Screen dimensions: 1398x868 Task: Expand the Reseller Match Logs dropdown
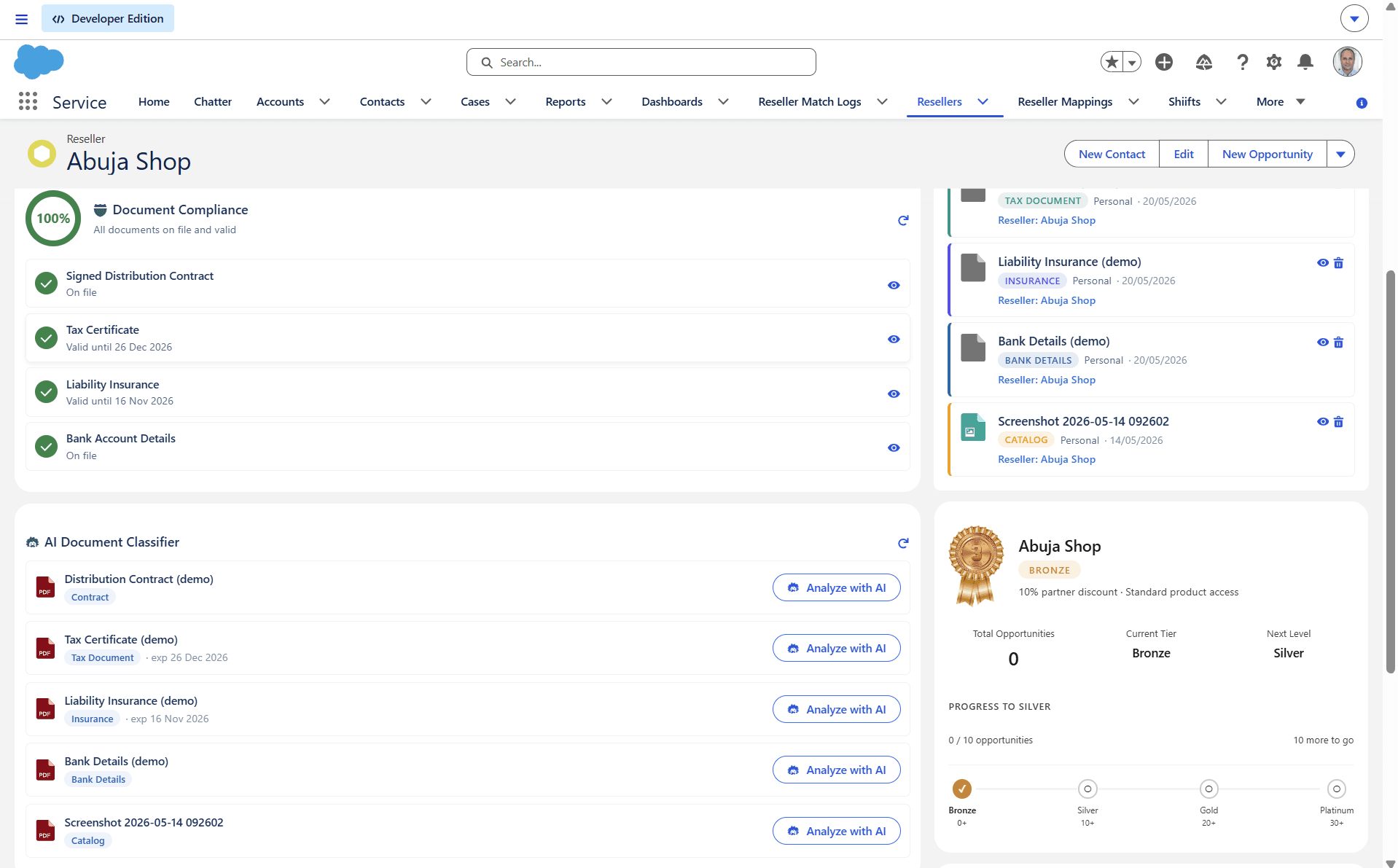[x=883, y=102]
